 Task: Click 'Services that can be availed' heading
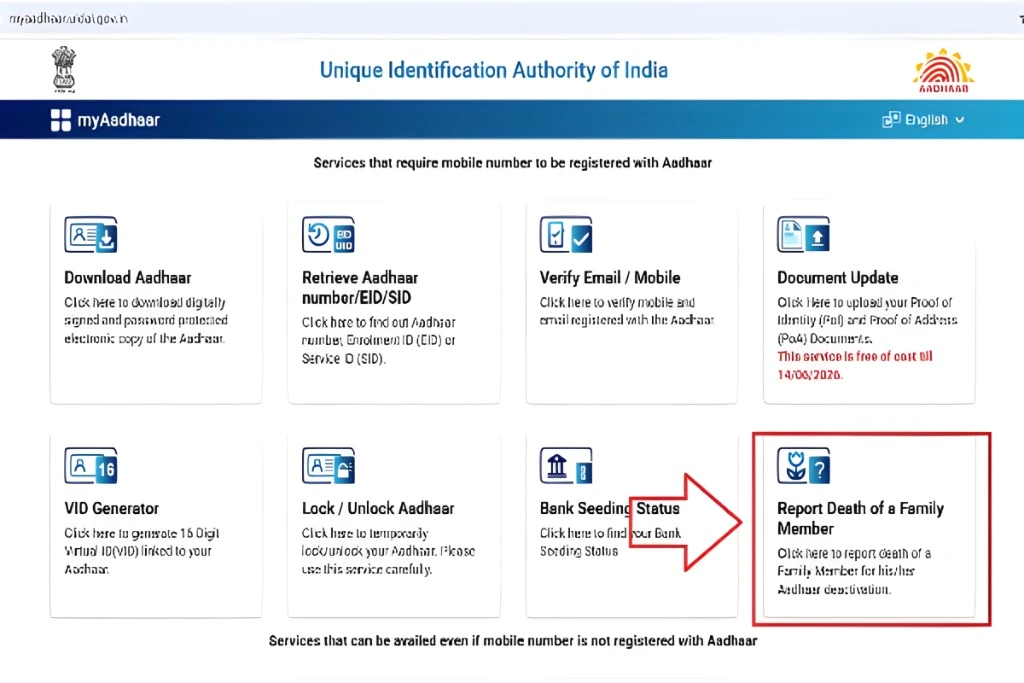tap(513, 641)
